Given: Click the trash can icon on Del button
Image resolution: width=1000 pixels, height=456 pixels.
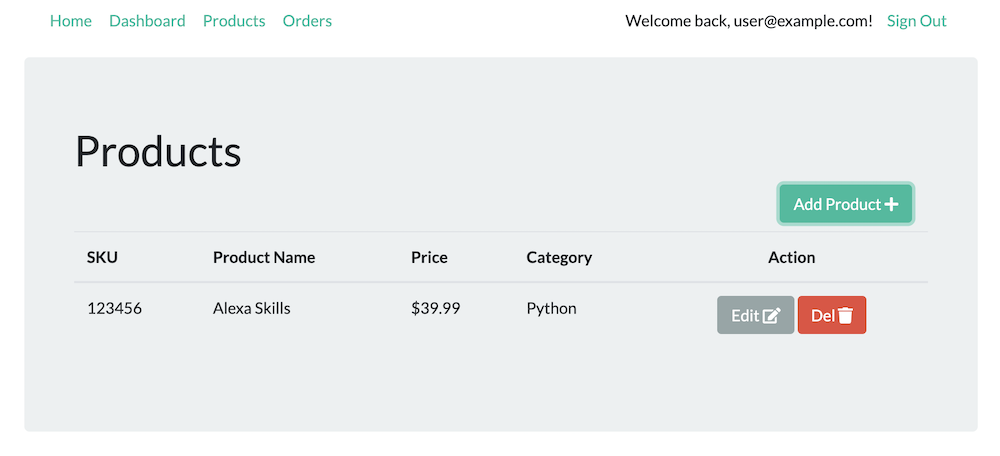Looking at the screenshot, I should (845, 315).
